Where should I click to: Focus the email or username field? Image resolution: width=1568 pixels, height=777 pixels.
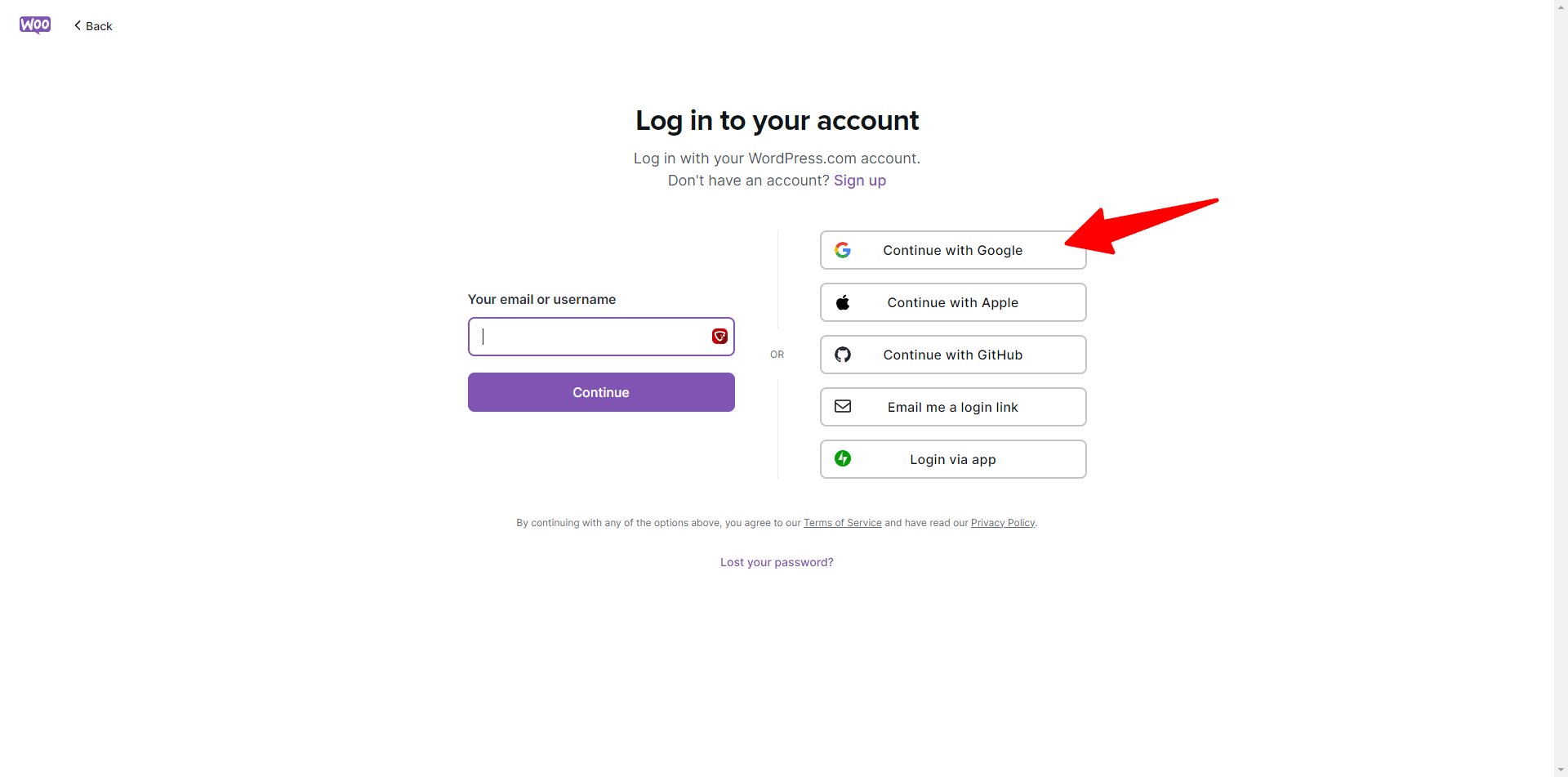pyautogui.click(x=601, y=337)
